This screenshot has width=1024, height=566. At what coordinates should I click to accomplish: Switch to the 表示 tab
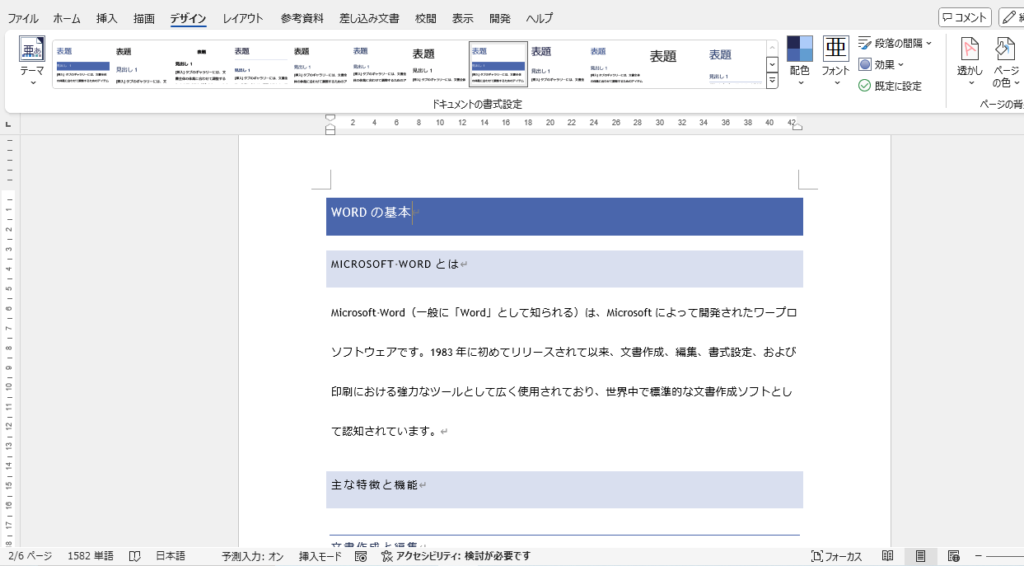tap(462, 18)
